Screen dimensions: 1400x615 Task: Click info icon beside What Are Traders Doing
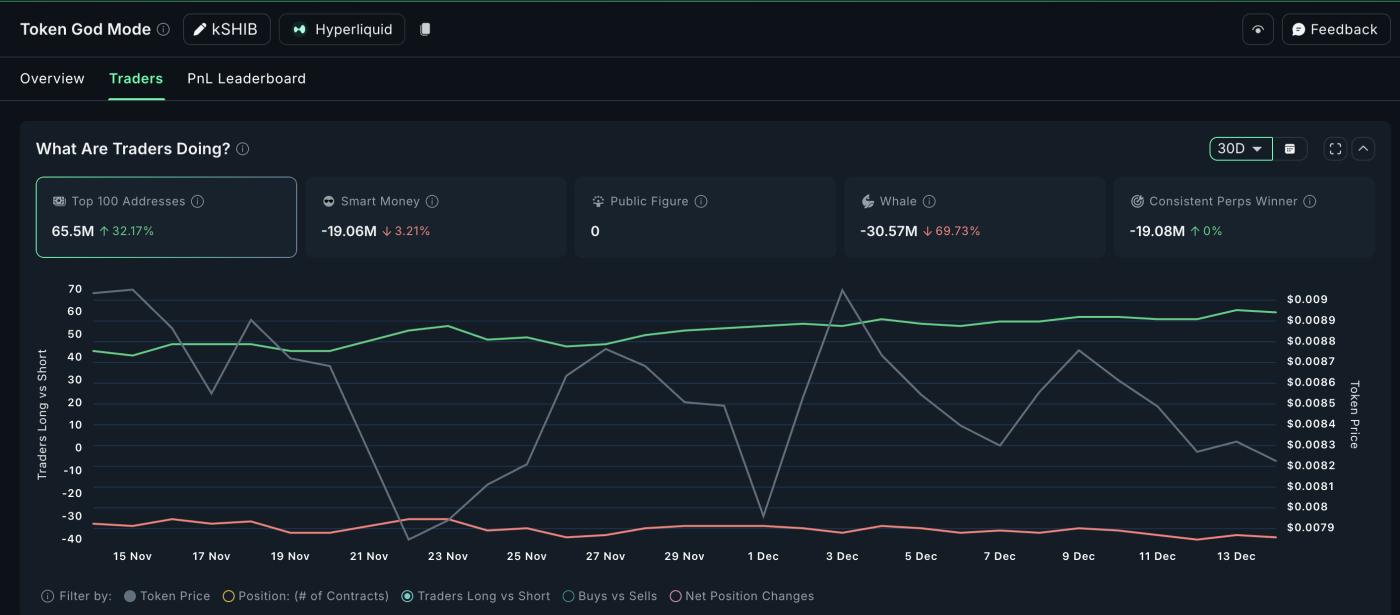243,149
